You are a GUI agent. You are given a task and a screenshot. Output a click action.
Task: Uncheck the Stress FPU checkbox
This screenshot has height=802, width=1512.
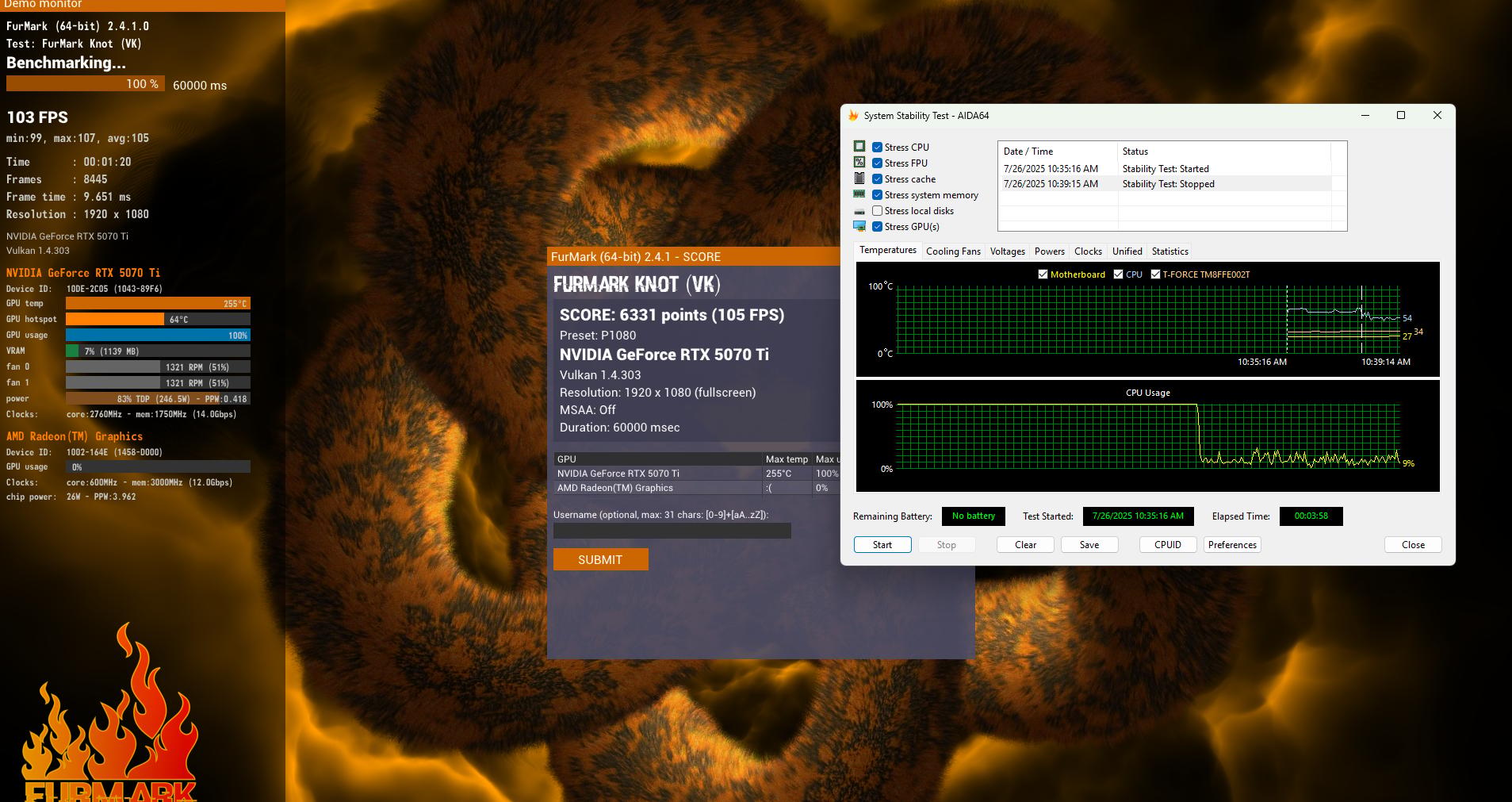click(x=877, y=163)
